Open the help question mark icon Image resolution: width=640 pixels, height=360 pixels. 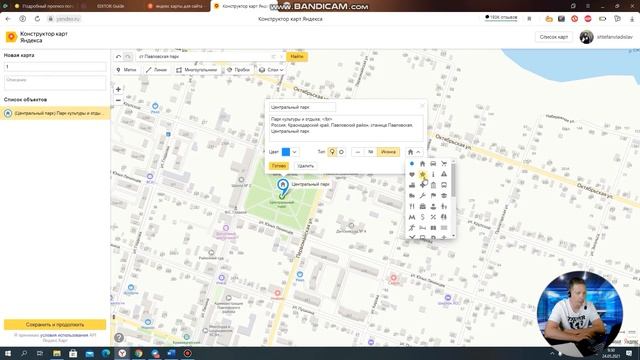click(x=119, y=338)
